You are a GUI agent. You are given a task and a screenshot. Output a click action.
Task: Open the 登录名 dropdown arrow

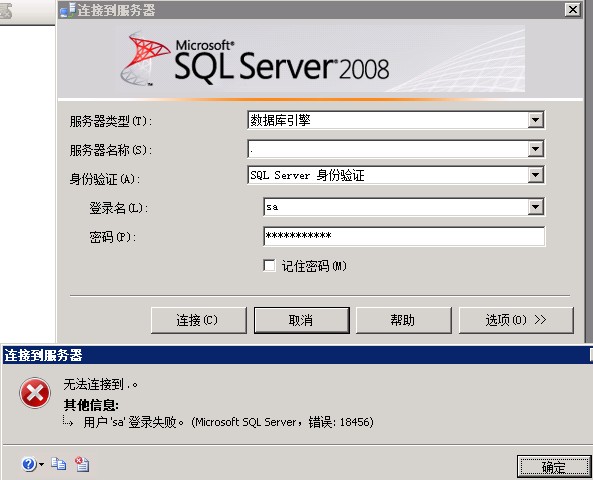point(535,207)
